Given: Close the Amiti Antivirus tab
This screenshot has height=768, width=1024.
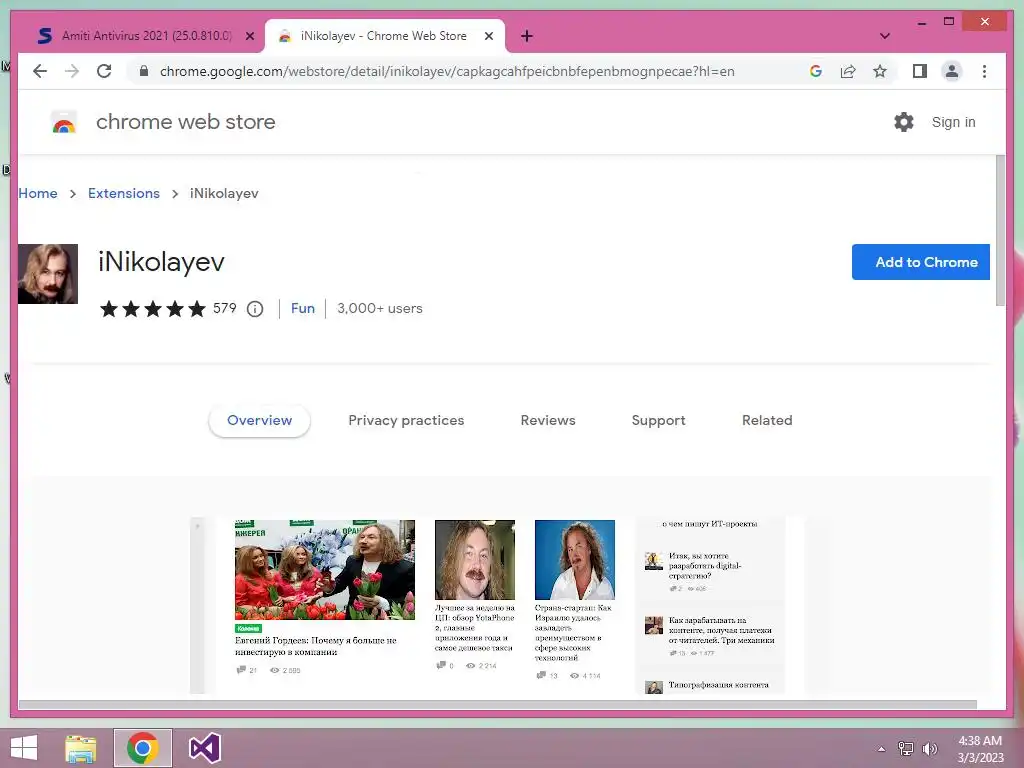Looking at the screenshot, I should tap(249, 36).
